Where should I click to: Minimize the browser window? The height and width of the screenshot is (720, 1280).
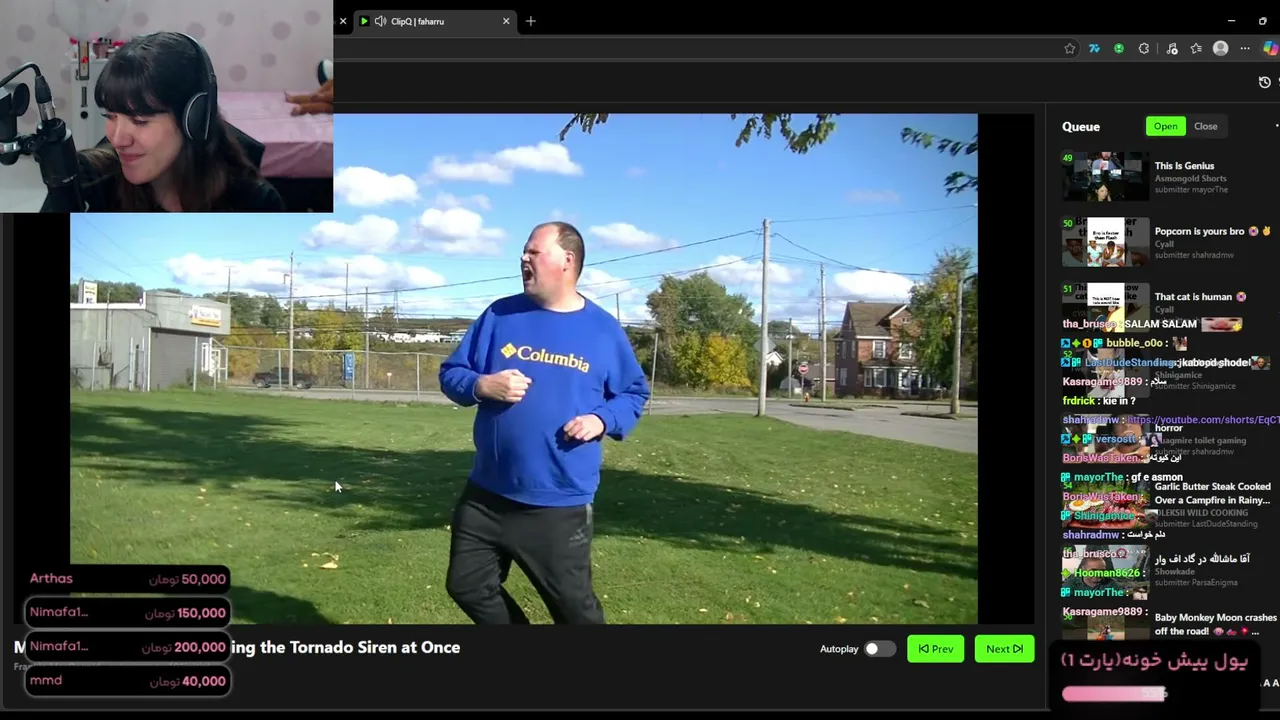(1231, 21)
